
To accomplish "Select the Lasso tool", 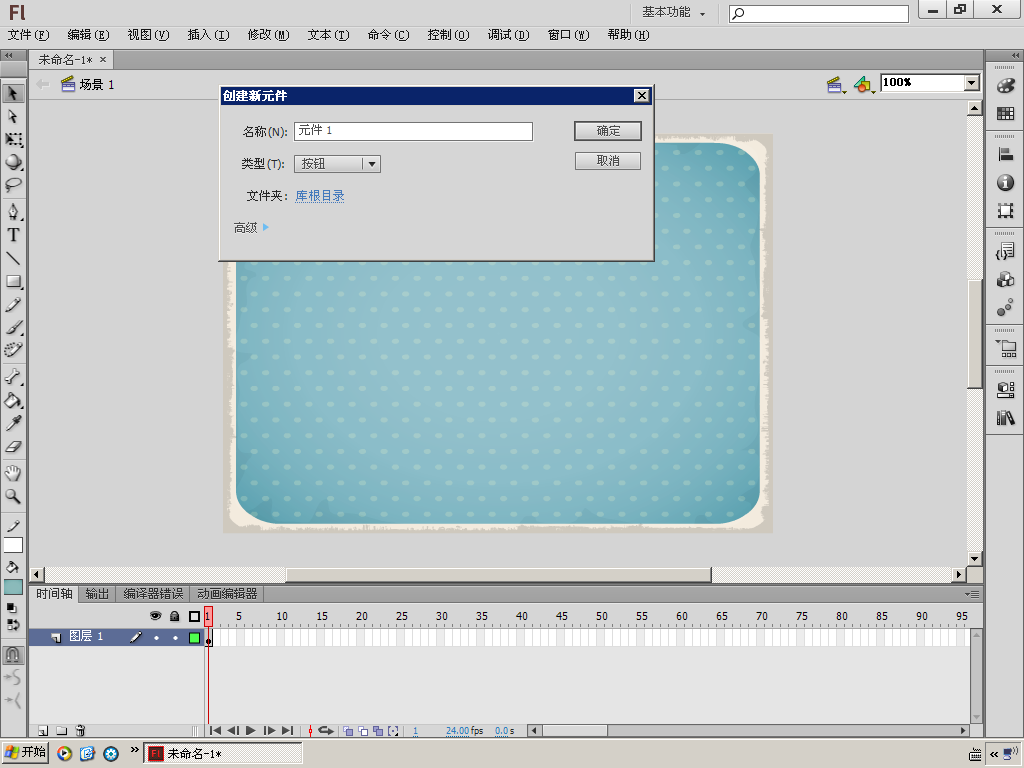I will click(13, 185).
